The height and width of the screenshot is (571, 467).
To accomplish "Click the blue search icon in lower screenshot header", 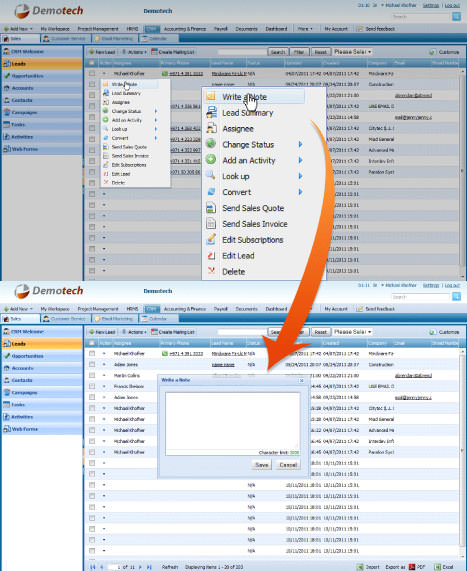I will pos(456,296).
